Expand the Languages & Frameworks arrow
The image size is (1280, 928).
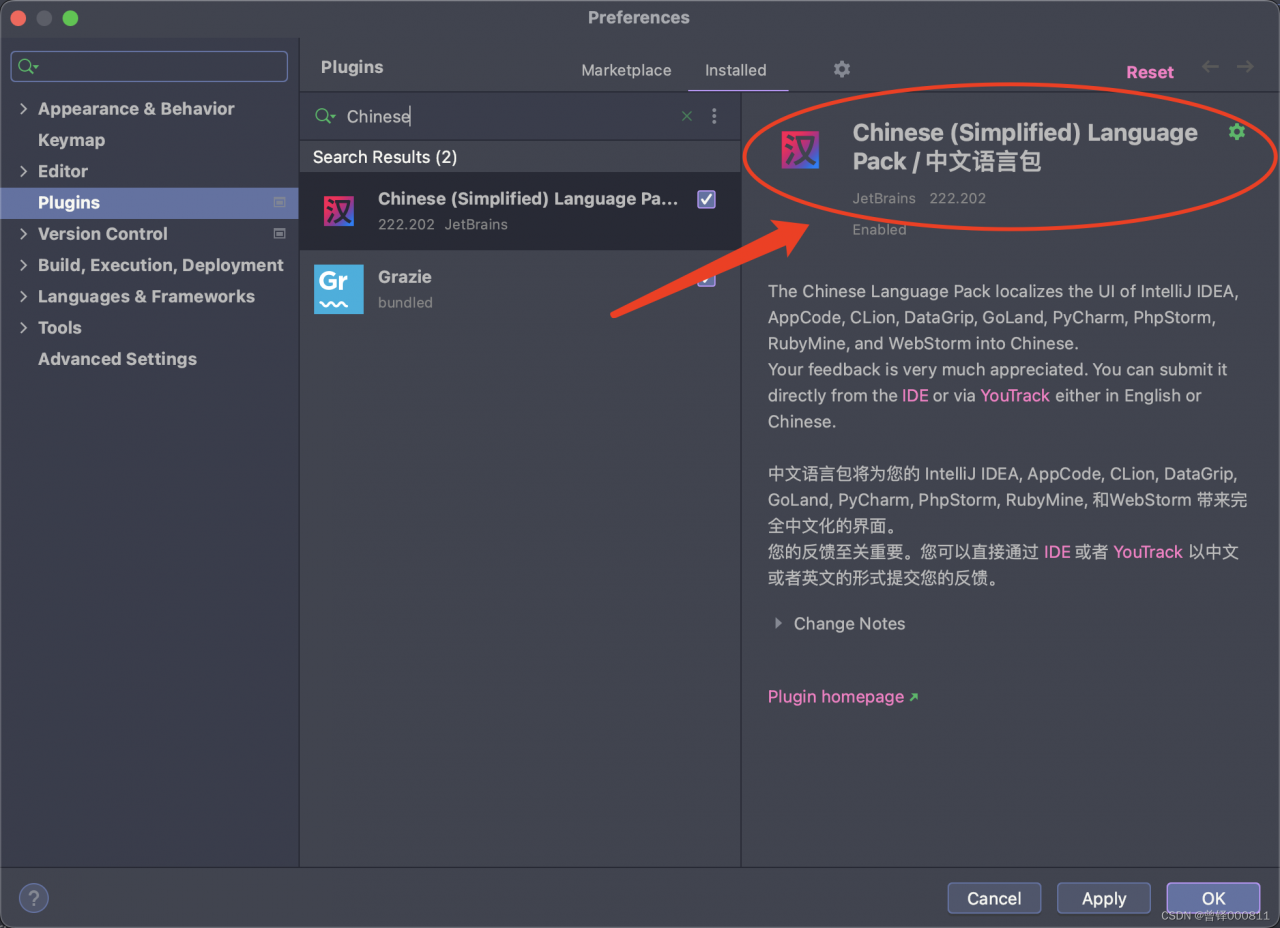click(23, 296)
